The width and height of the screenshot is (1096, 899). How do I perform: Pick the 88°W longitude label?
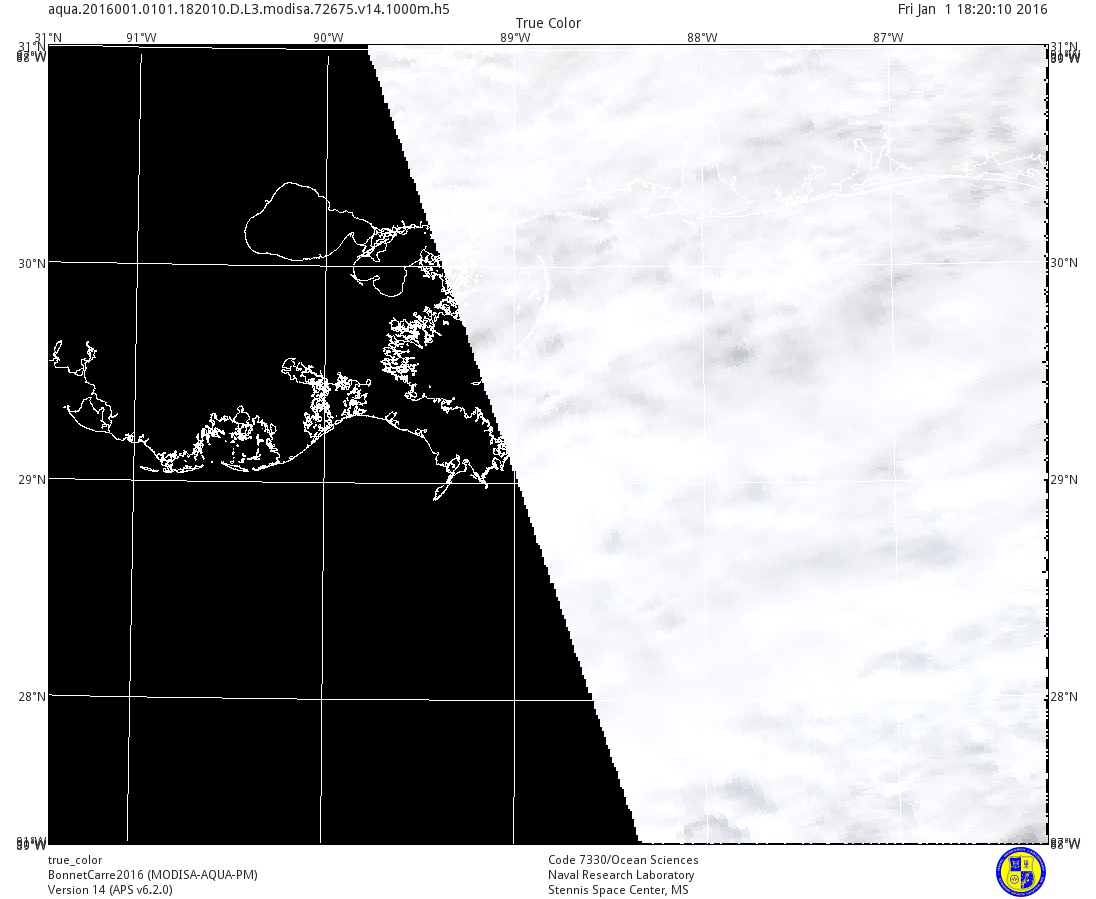(x=702, y=38)
